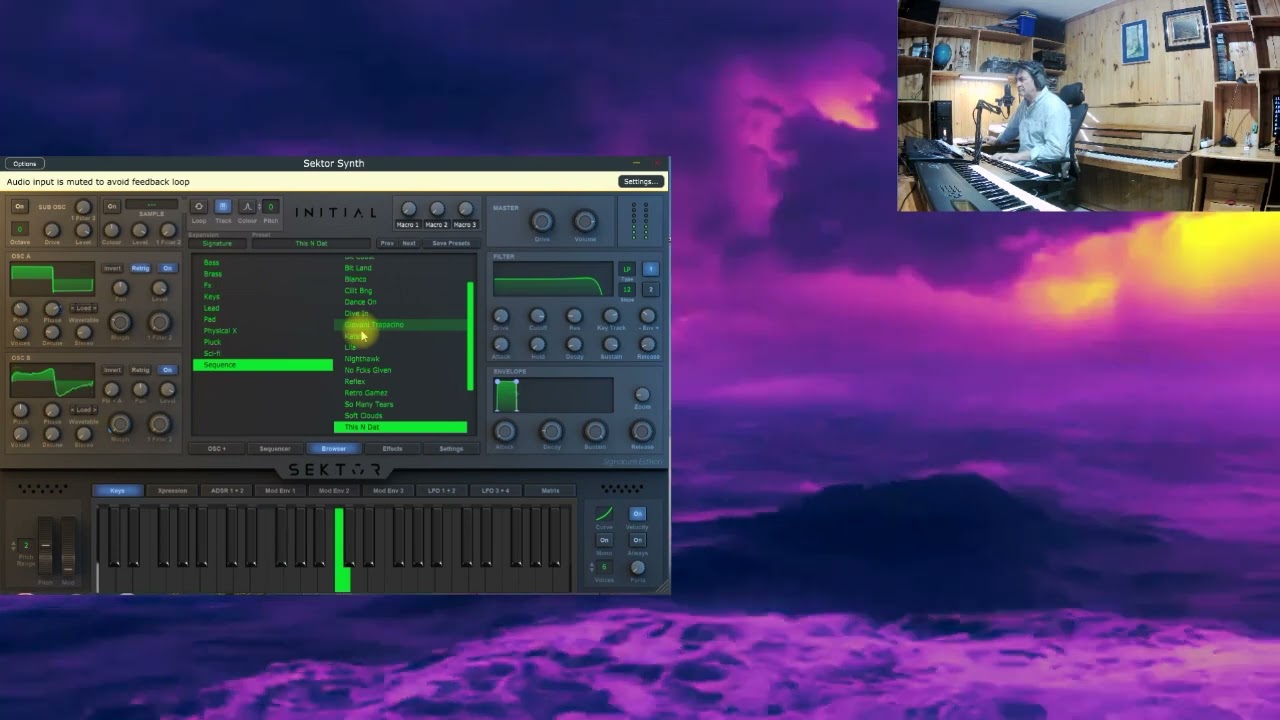Open the Matrix tab
The image size is (1280, 720).
(550, 491)
